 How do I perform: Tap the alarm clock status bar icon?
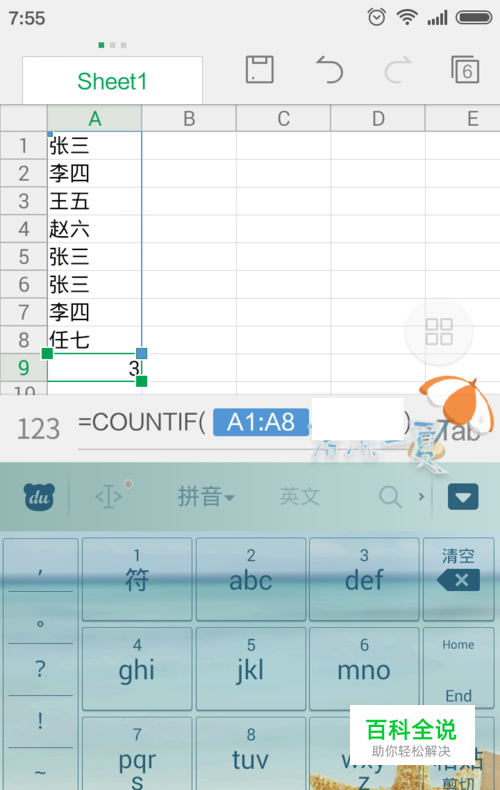pos(377,18)
